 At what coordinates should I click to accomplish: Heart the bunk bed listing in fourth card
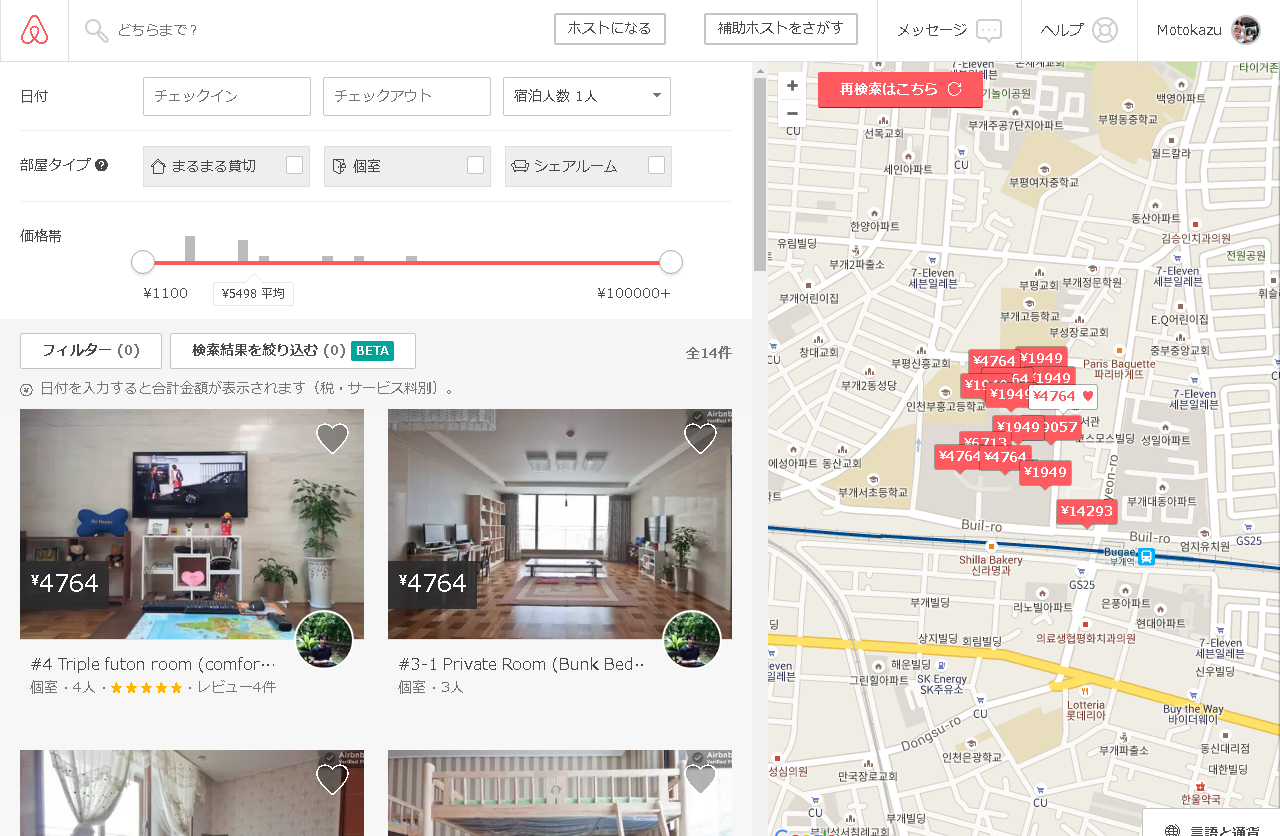(x=700, y=778)
